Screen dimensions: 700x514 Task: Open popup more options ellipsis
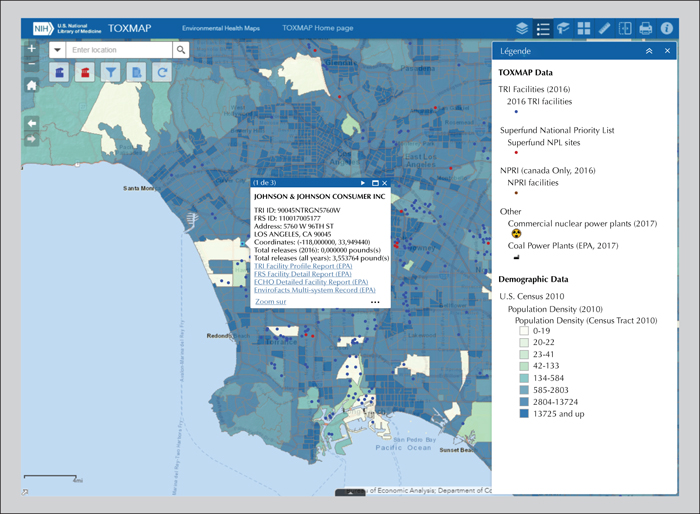click(x=375, y=302)
